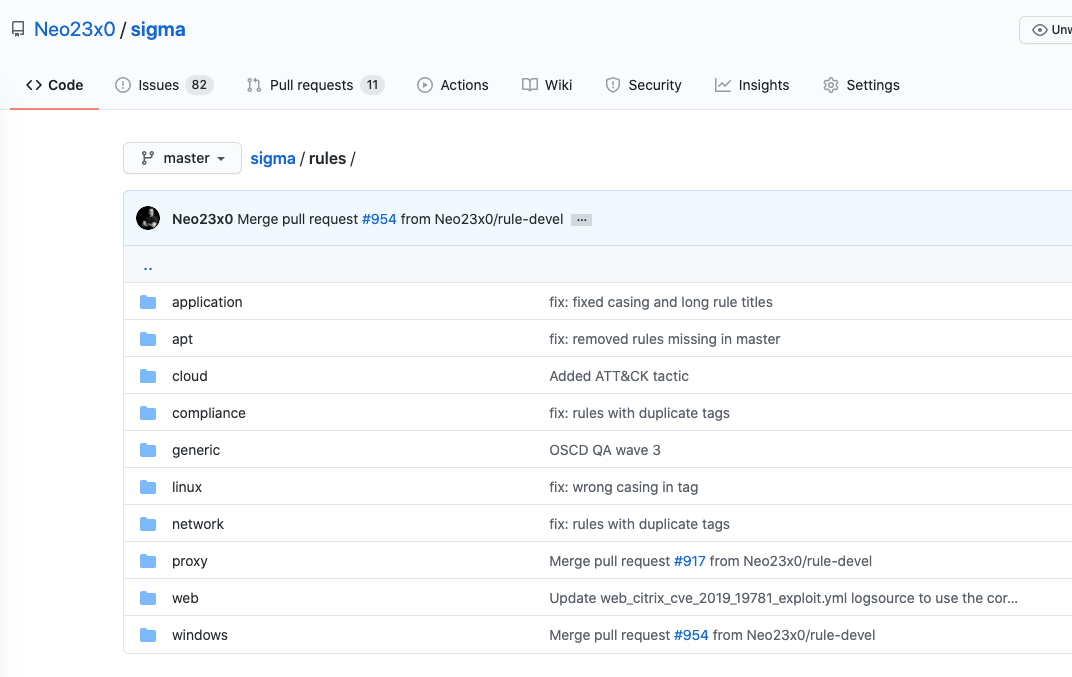This screenshot has height=677, width=1072.
Task: Click the folder icon next to proxy
Action: pyautogui.click(x=148, y=561)
